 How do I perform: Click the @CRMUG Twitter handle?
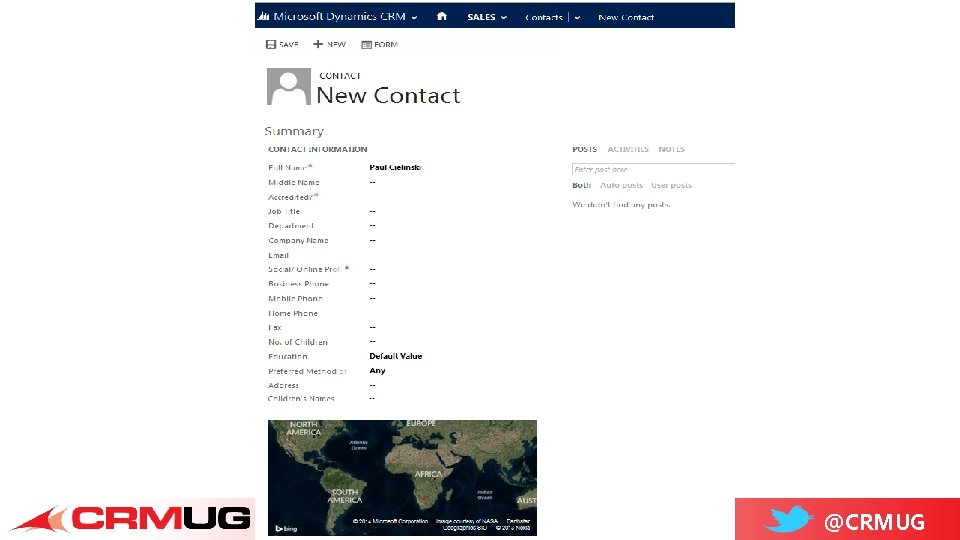click(874, 522)
